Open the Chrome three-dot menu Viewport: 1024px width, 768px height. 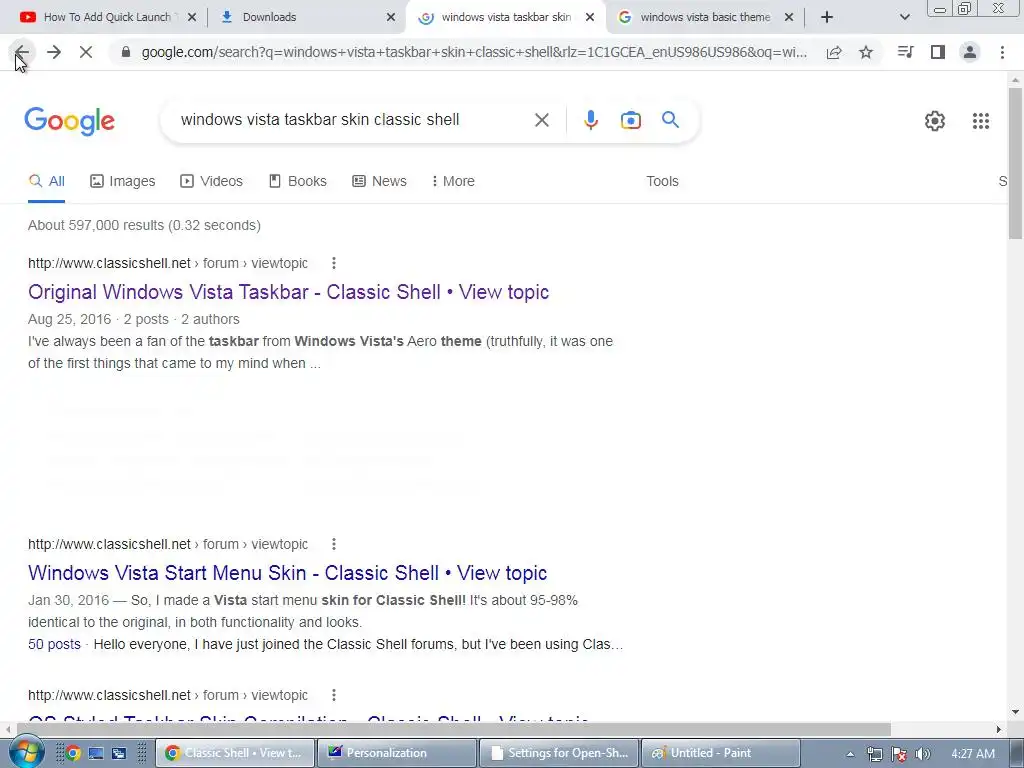pos(1002,52)
